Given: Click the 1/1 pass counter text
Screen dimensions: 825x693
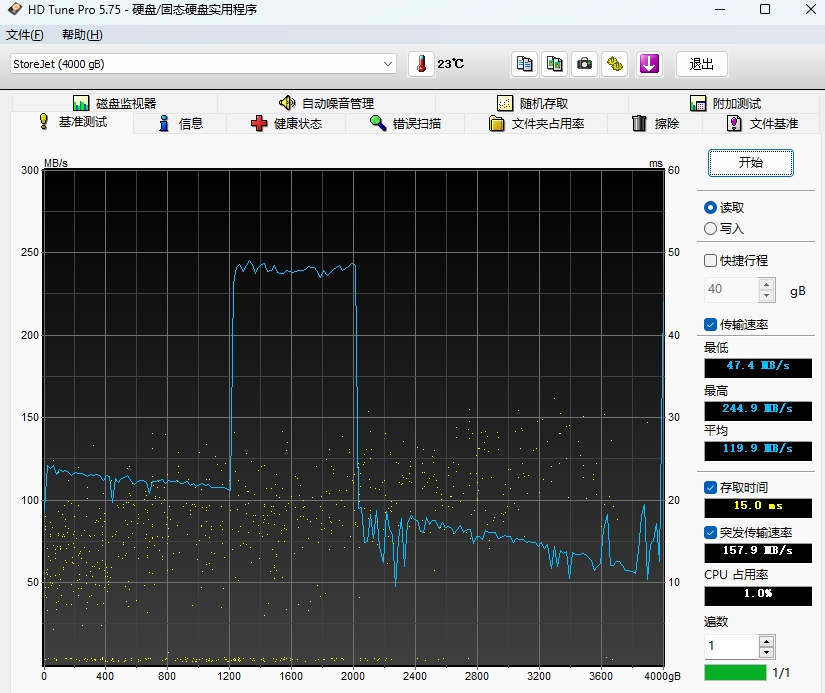Looking at the screenshot, I should pyautogui.click(x=781, y=672).
